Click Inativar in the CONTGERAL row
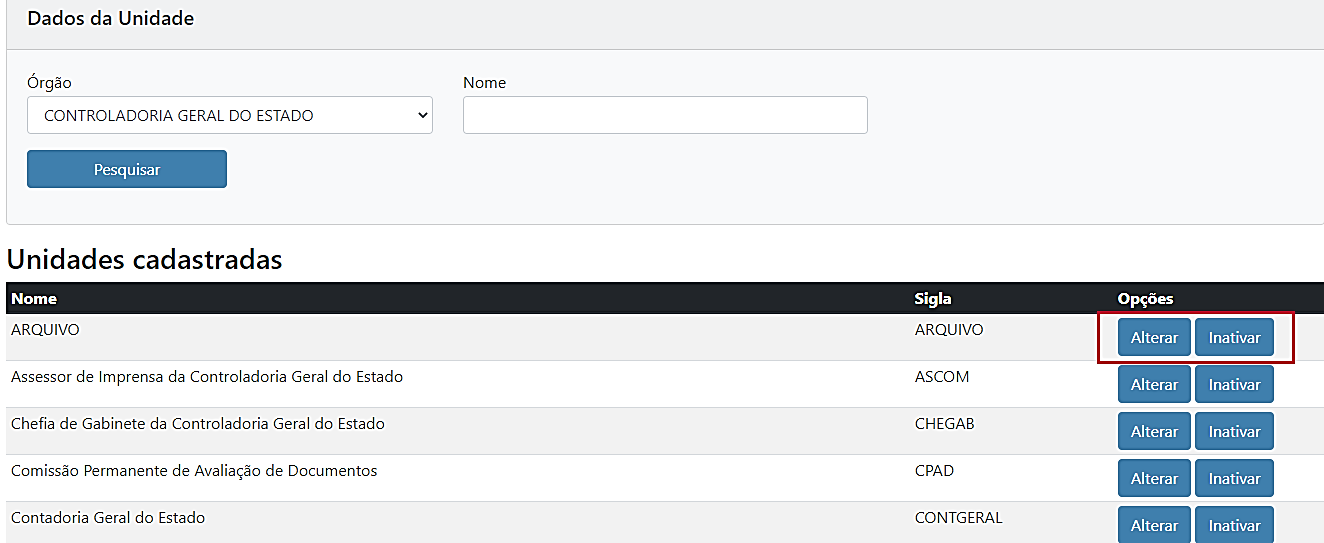The width and height of the screenshot is (1324, 543). (x=1234, y=525)
